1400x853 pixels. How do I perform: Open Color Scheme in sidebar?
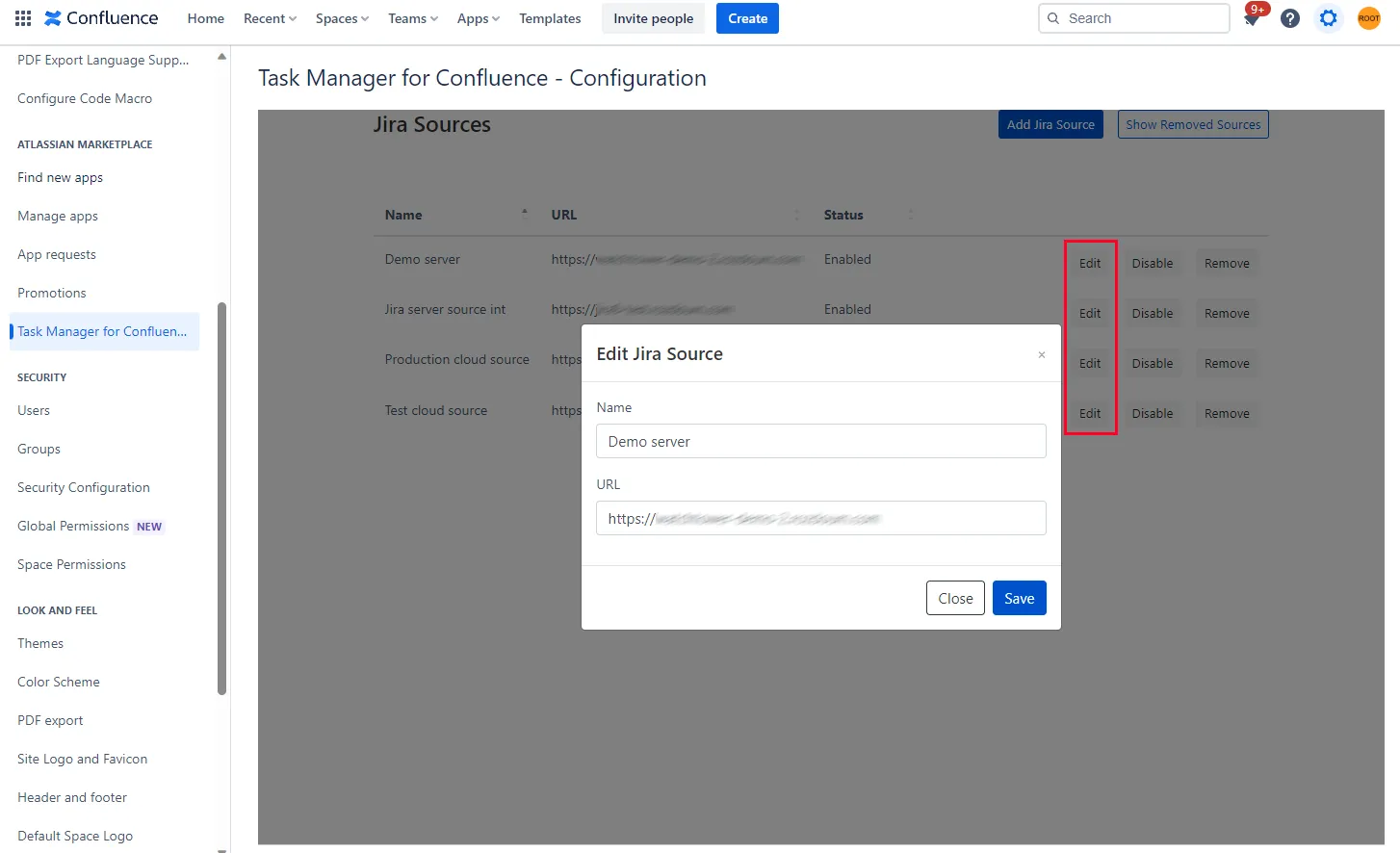[59, 682]
